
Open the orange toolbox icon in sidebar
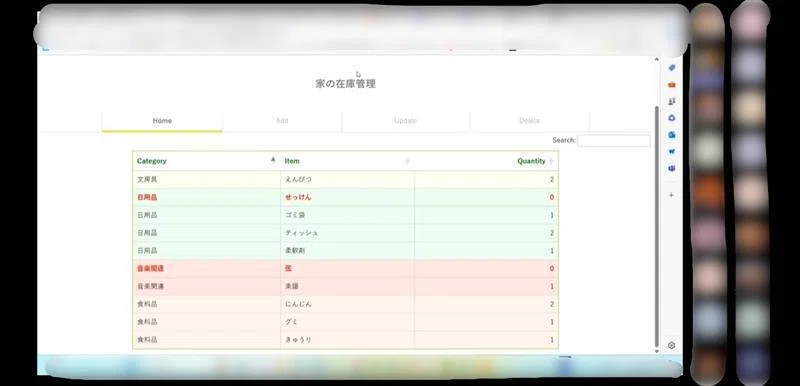[x=671, y=85]
